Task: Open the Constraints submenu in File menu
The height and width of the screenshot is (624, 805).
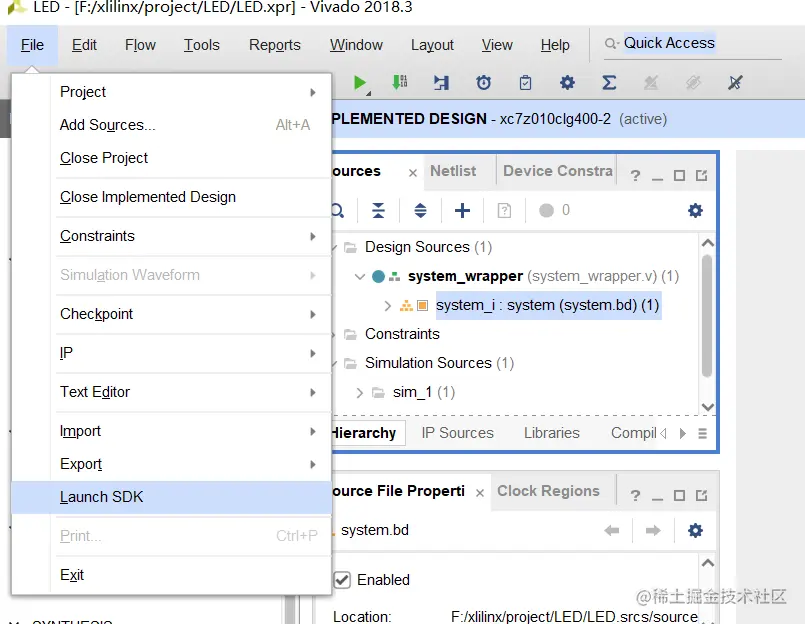Action: pyautogui.click(x=171, y=236)
